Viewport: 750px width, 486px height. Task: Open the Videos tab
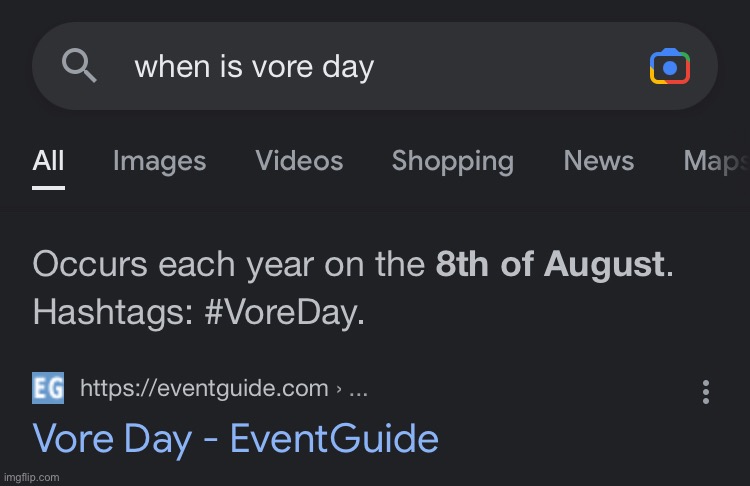pos(299,161)
